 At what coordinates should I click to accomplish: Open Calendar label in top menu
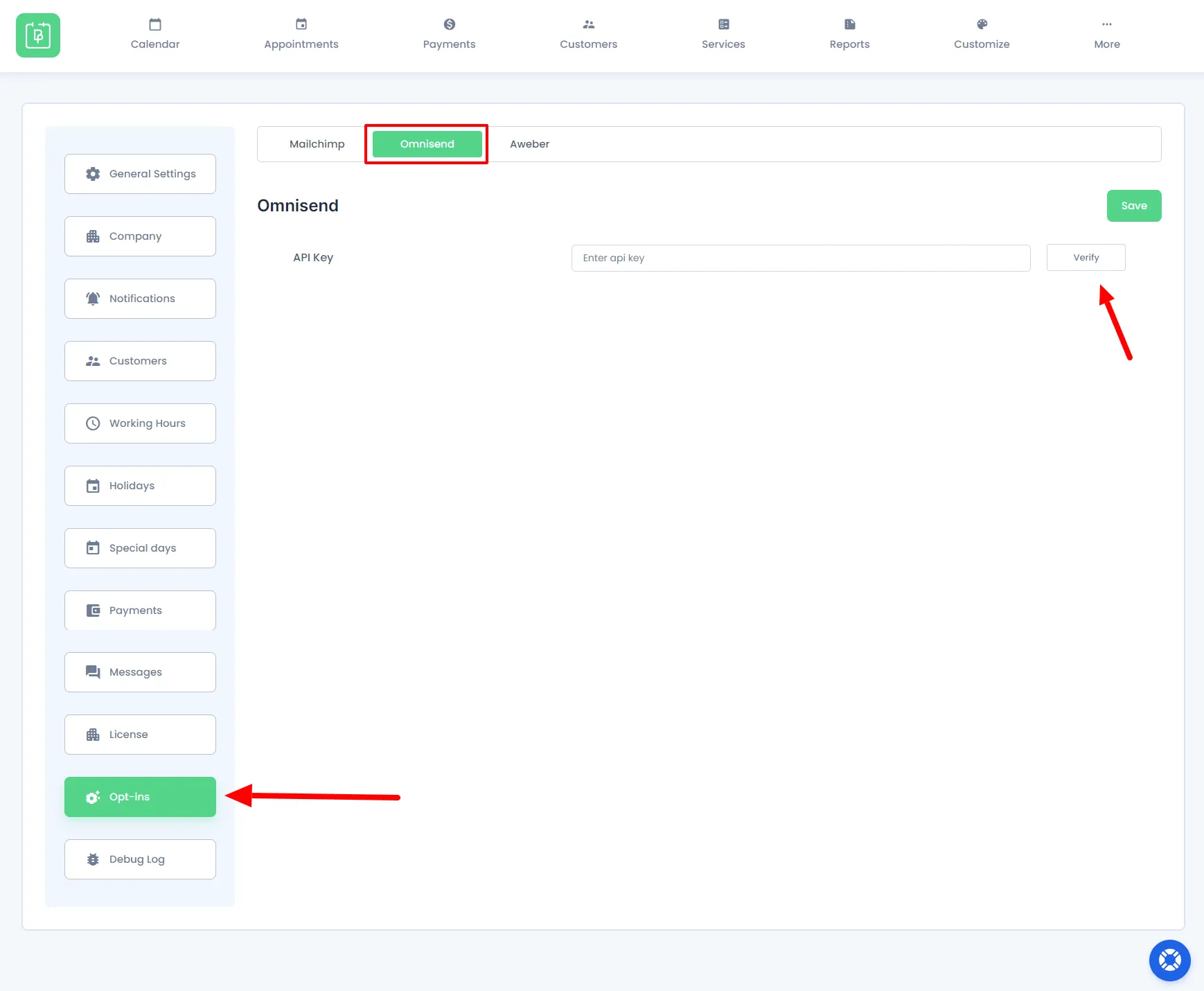(x=155, y=44)
